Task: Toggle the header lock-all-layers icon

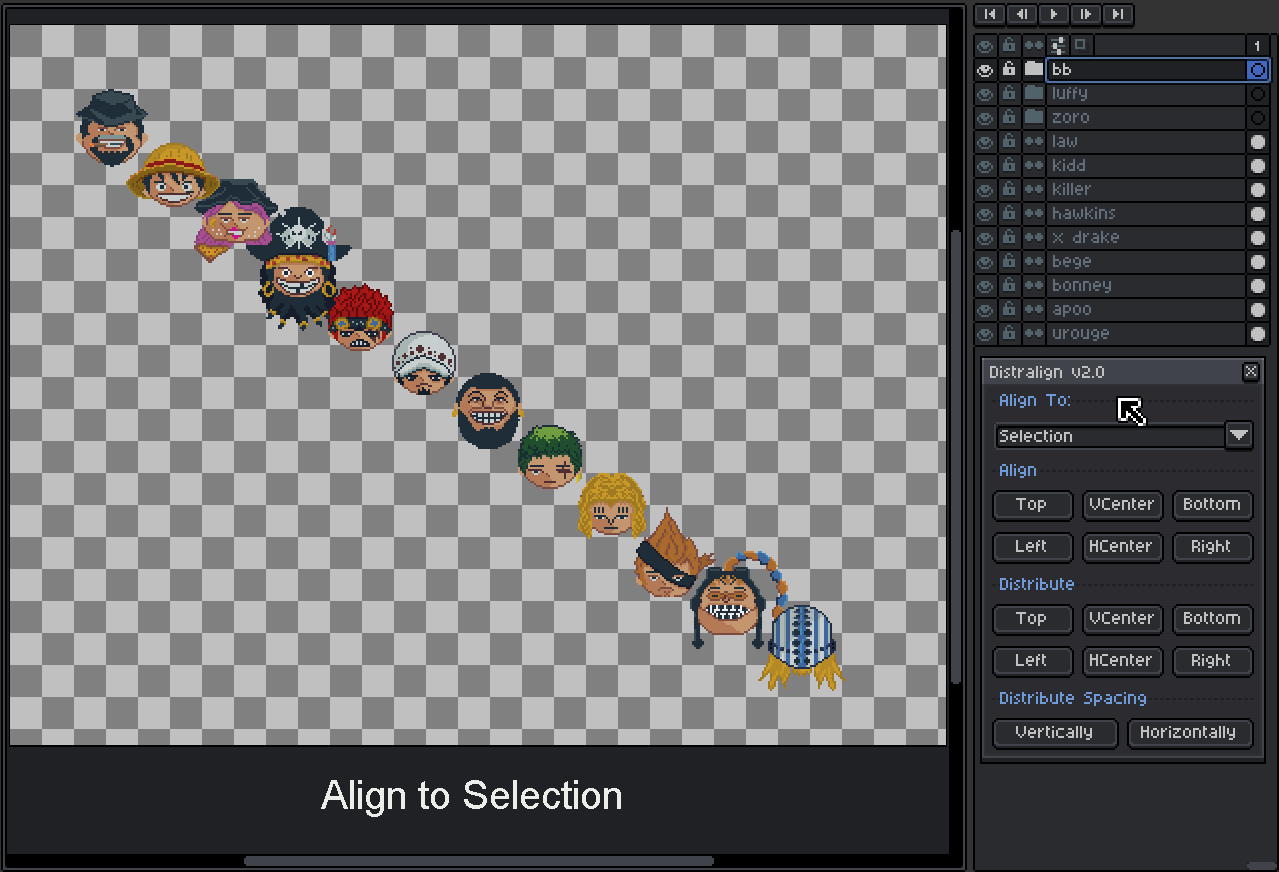Action: tap(1010, 46)
